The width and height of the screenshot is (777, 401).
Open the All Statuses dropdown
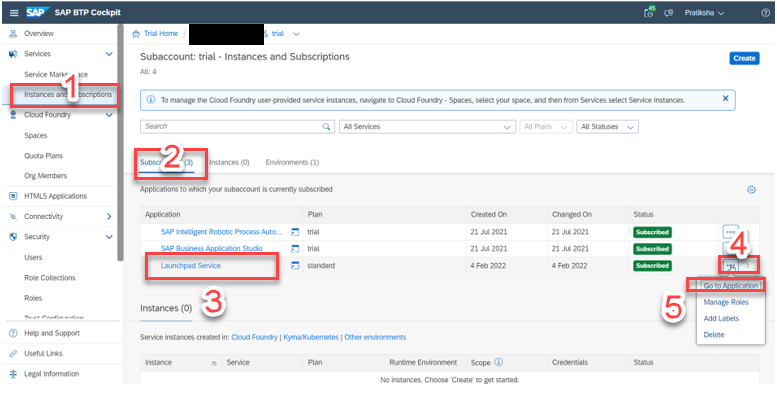click(x=608, y=127)
